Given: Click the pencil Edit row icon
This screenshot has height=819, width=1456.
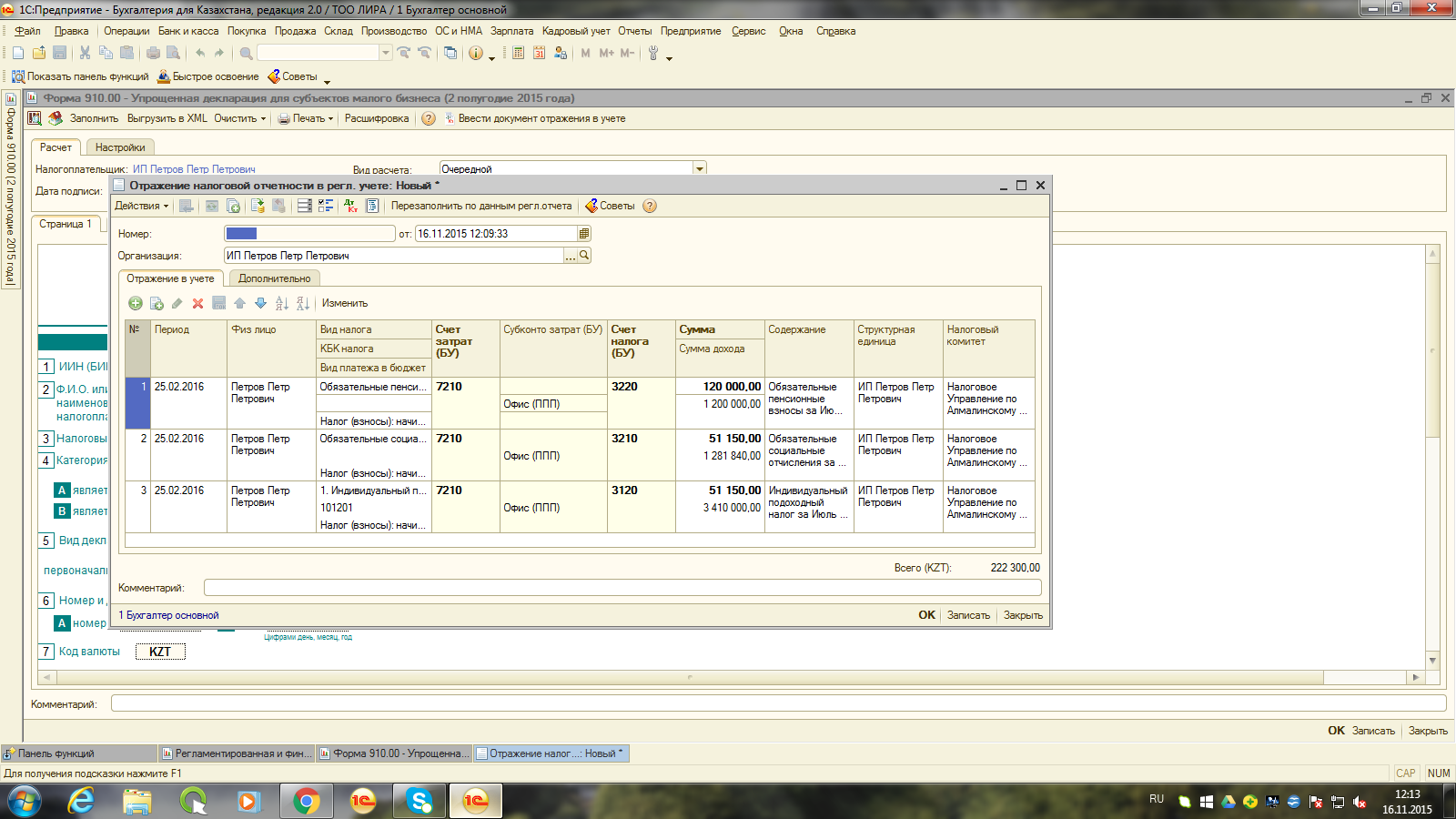Looking at the screenshot, I should point(177,303).
